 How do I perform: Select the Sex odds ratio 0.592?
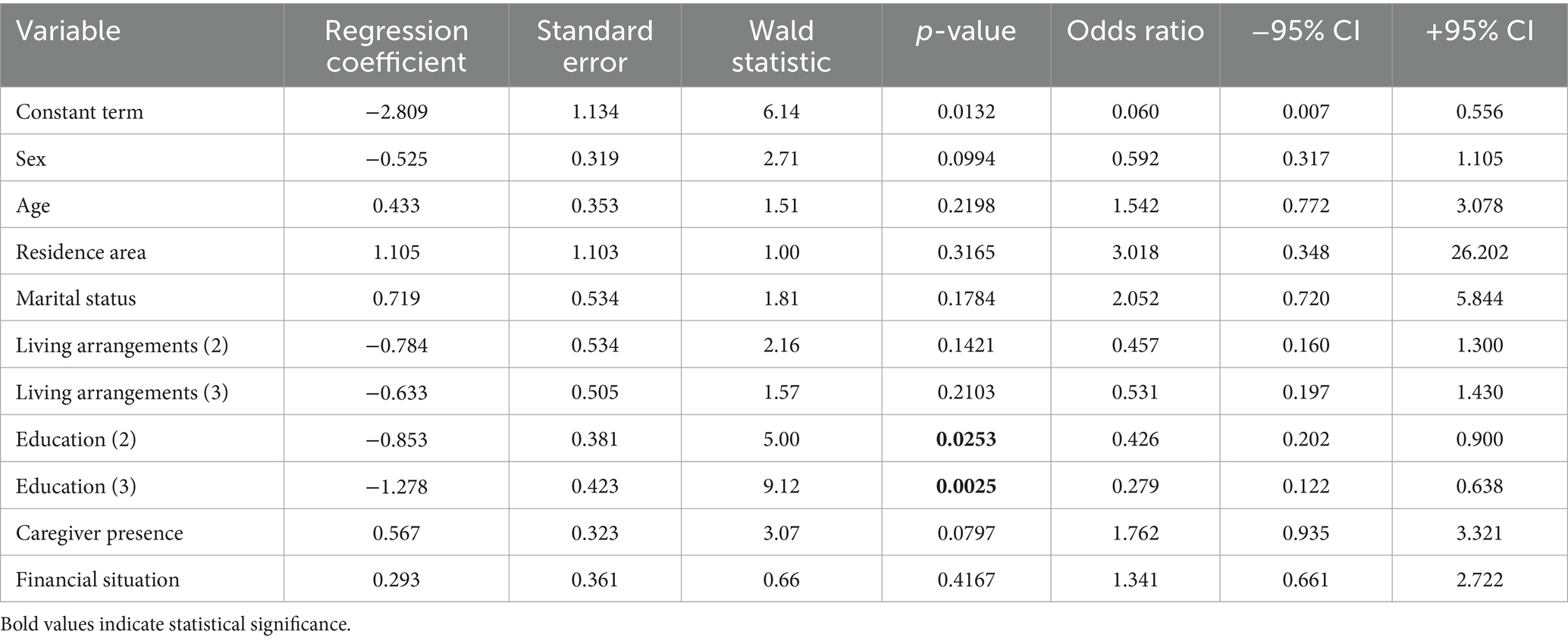[x=1135, y=159]
